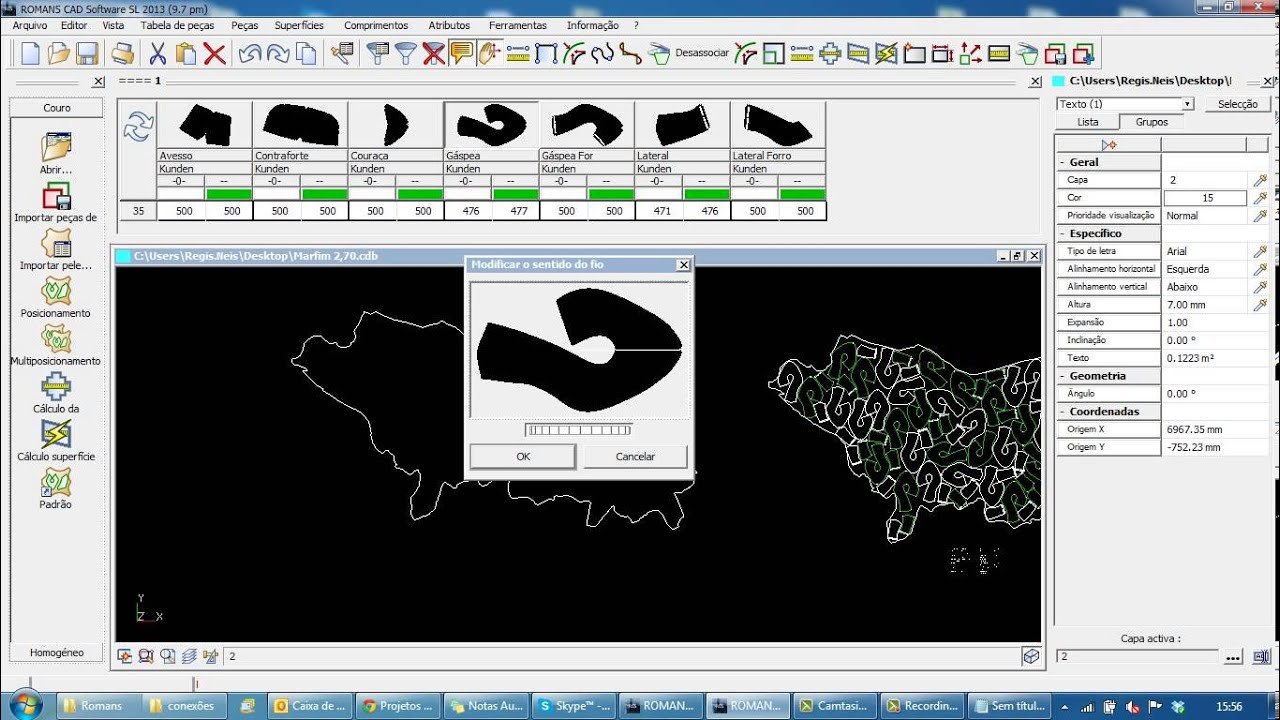Screen dimensions: 1280x720
Task: Click the Copy pages icon
Action: (x=306, y=54)
